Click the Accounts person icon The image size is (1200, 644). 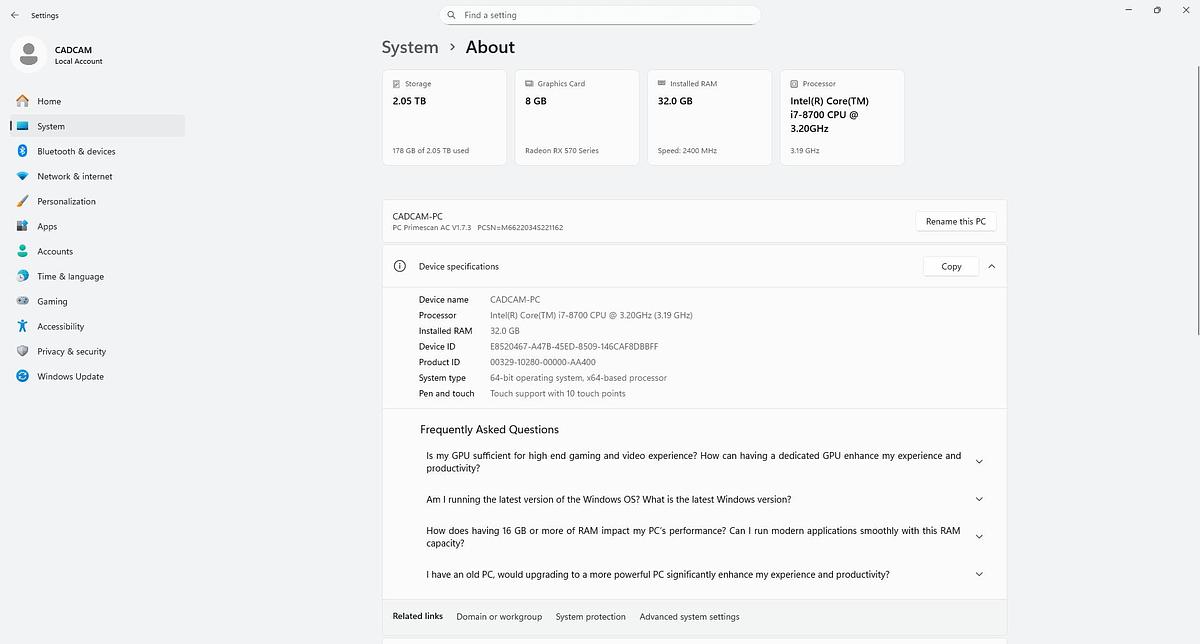click(22, 251)
